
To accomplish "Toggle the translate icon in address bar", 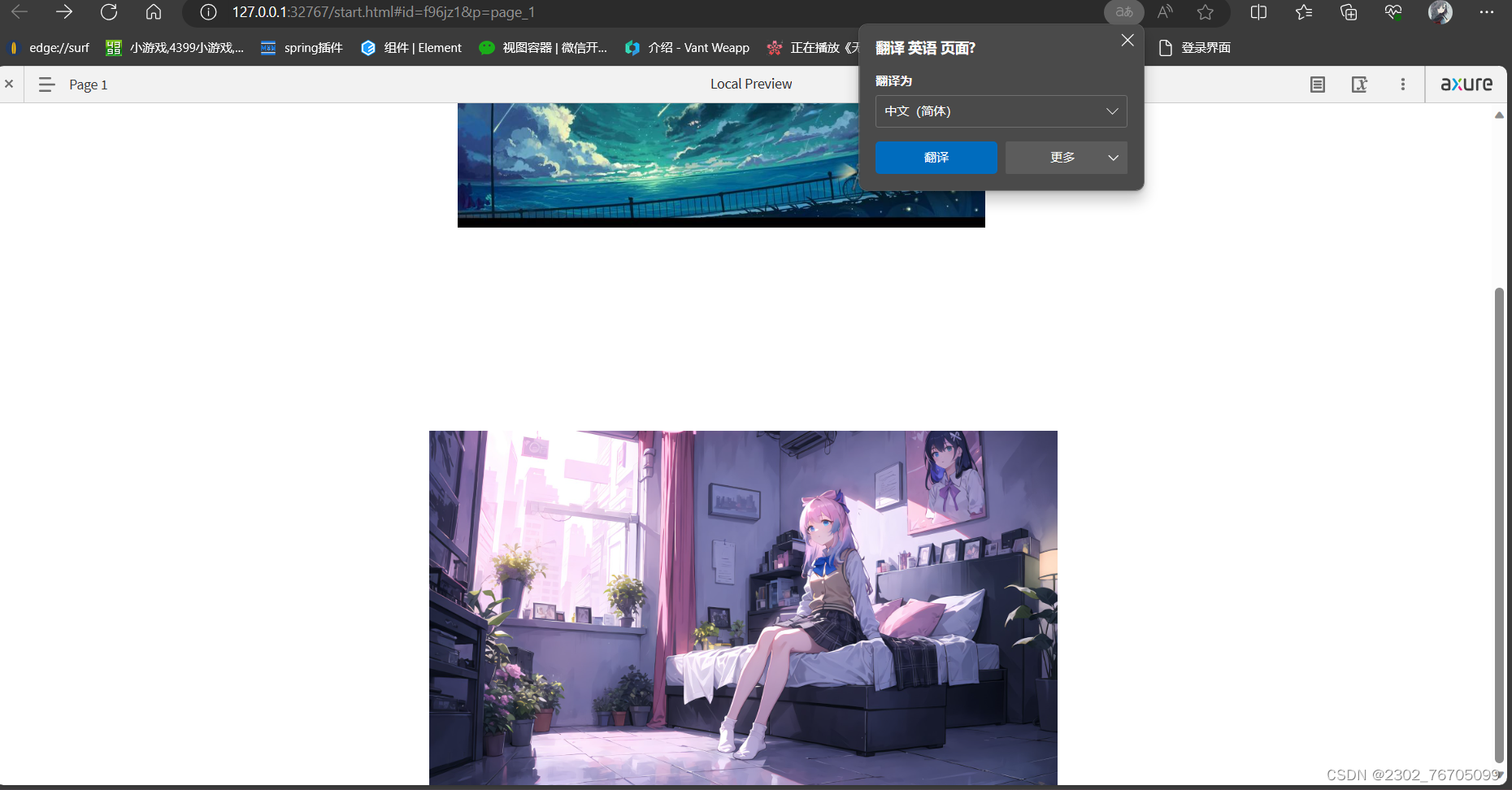I will (1124, 12).
